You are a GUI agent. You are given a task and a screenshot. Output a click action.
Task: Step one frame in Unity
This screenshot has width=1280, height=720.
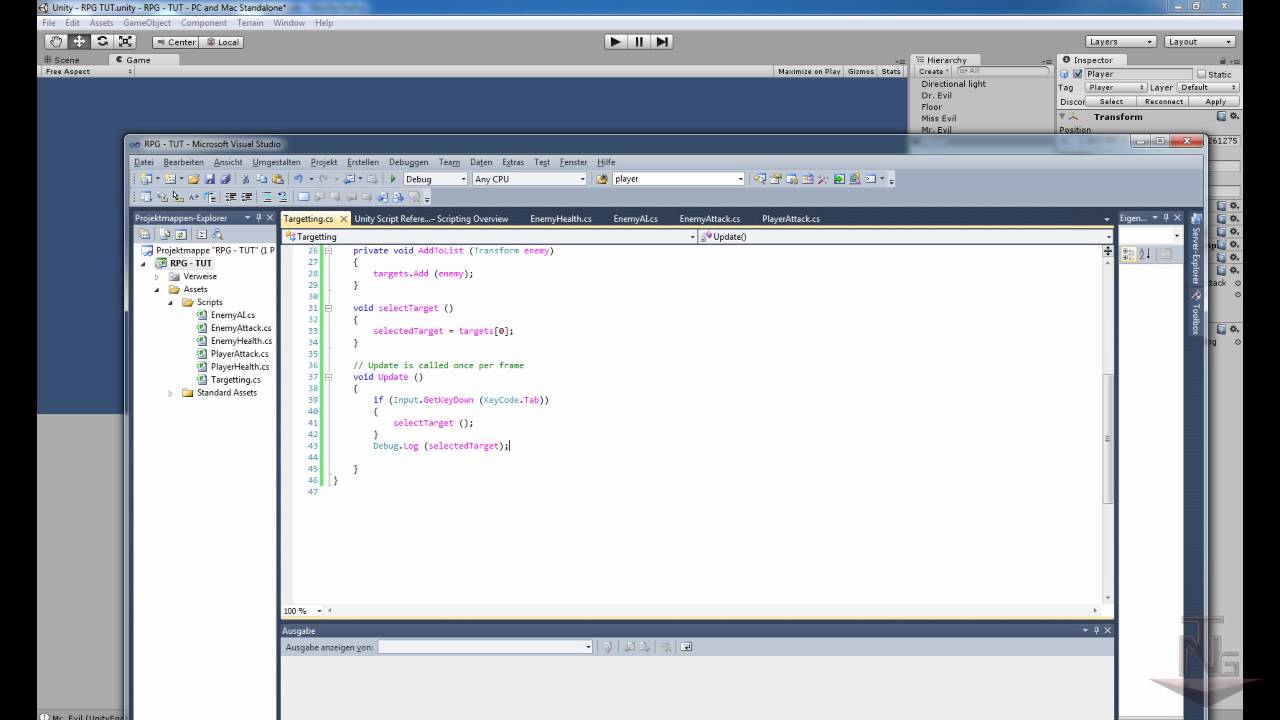662,41
